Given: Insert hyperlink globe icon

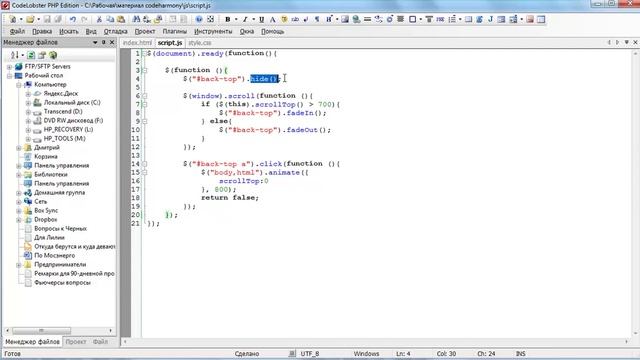Looking at the screenshot, I should pyautogui.click(x=356, y=19).
